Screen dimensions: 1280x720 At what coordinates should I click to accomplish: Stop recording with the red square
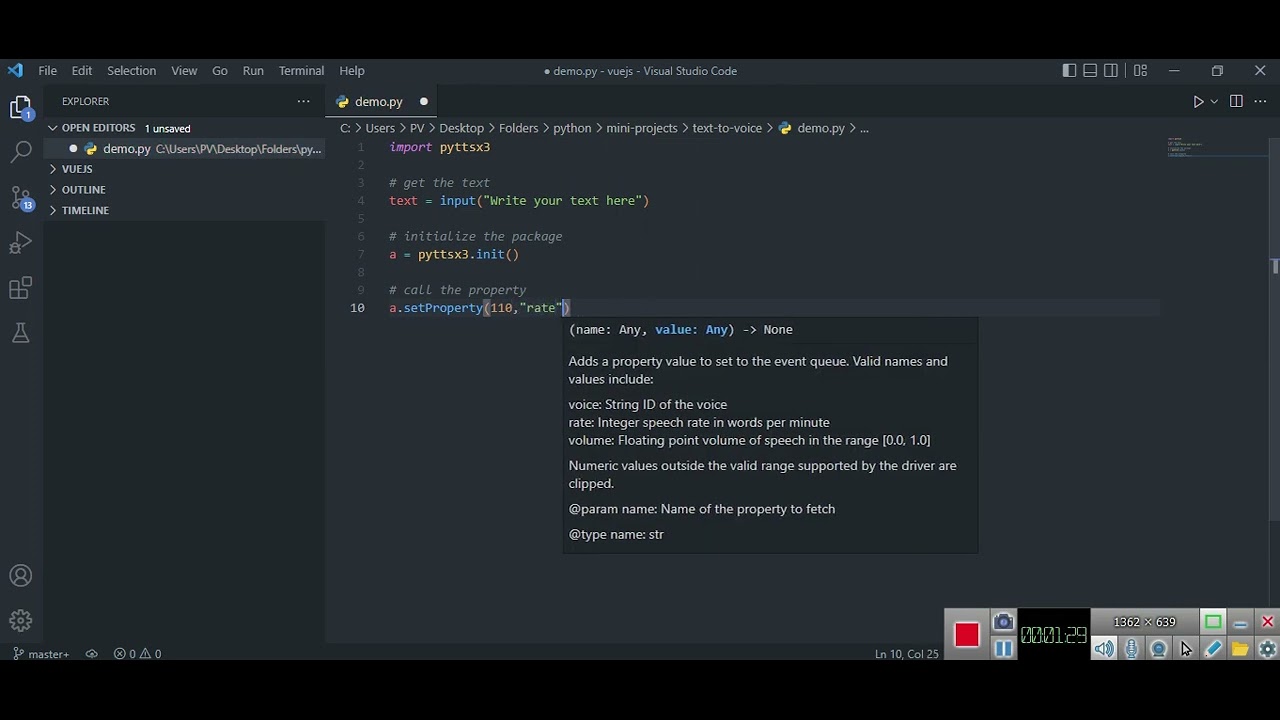point(966,635)
